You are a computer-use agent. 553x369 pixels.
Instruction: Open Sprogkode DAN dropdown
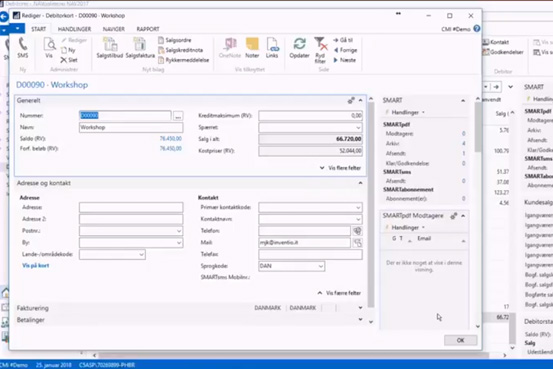(x=321, y=266)
